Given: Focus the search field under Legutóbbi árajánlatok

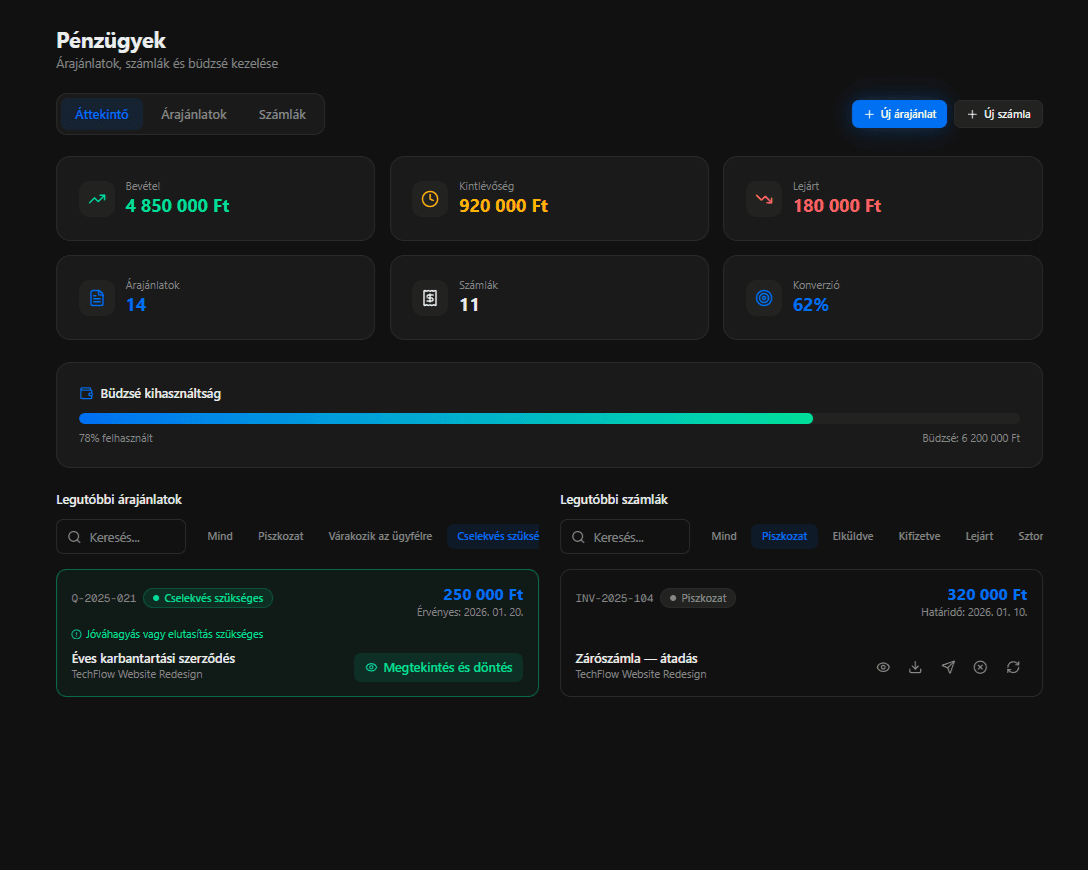Looking at the screenshot, I should [121, 537].
